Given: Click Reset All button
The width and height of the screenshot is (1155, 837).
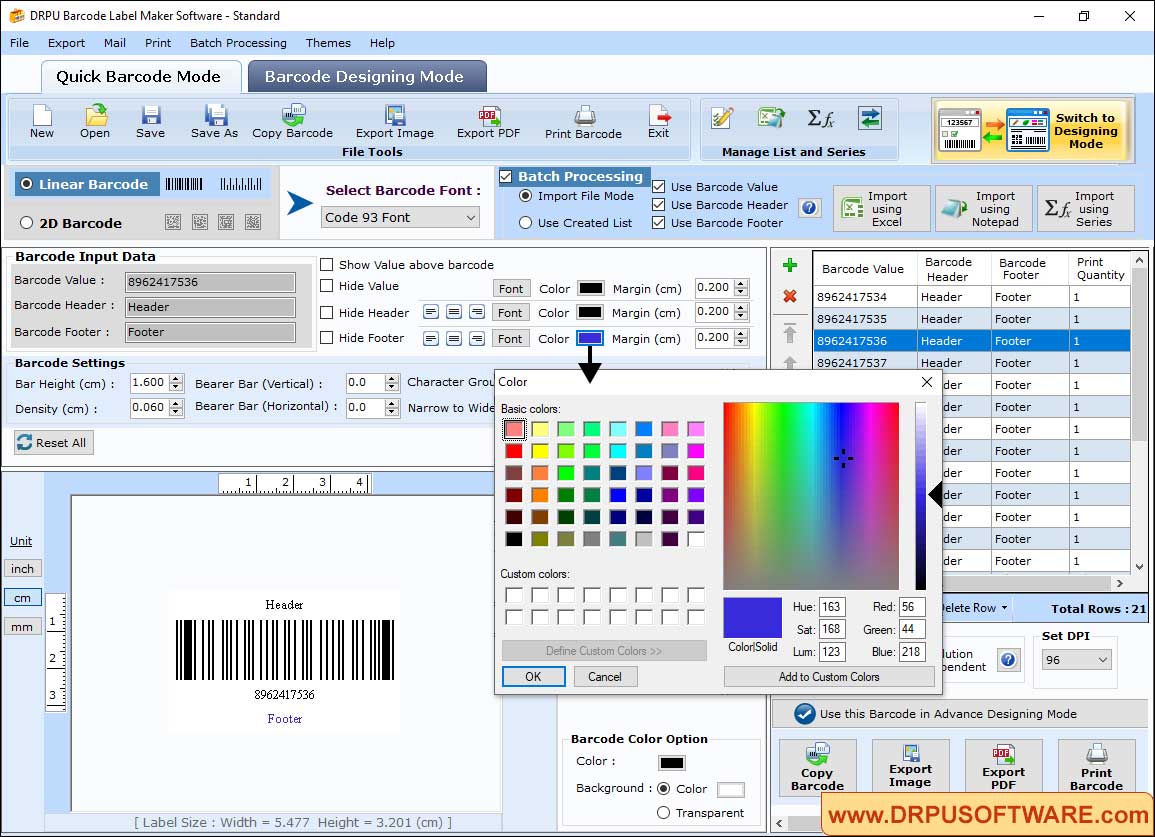Looking at the screenshot, I should (54, 443).
